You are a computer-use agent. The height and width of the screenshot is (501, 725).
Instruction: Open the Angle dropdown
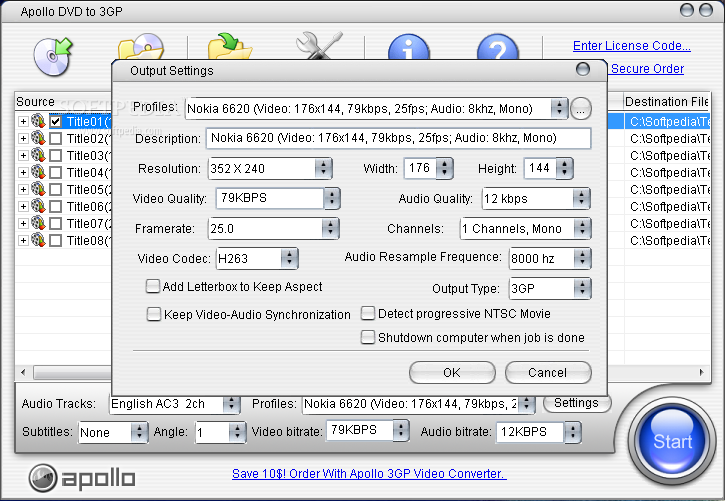(x=237, y=432)
